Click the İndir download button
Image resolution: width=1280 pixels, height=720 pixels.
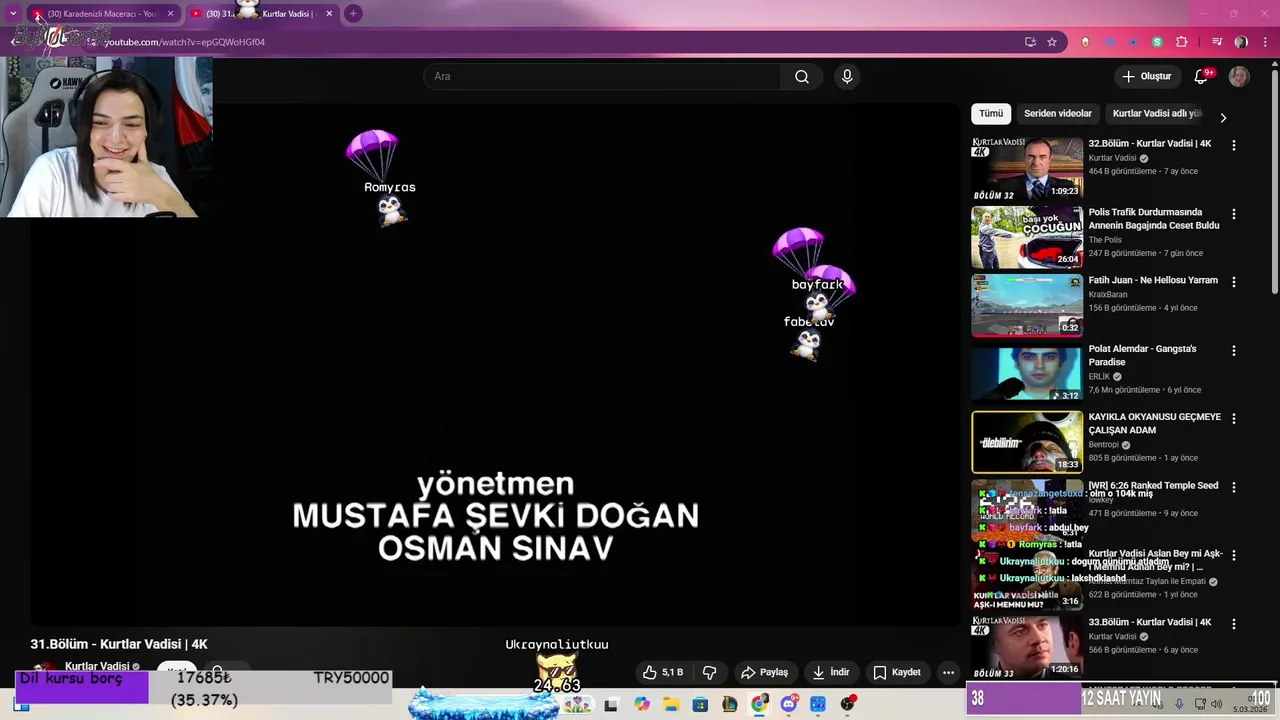point(831,672)
